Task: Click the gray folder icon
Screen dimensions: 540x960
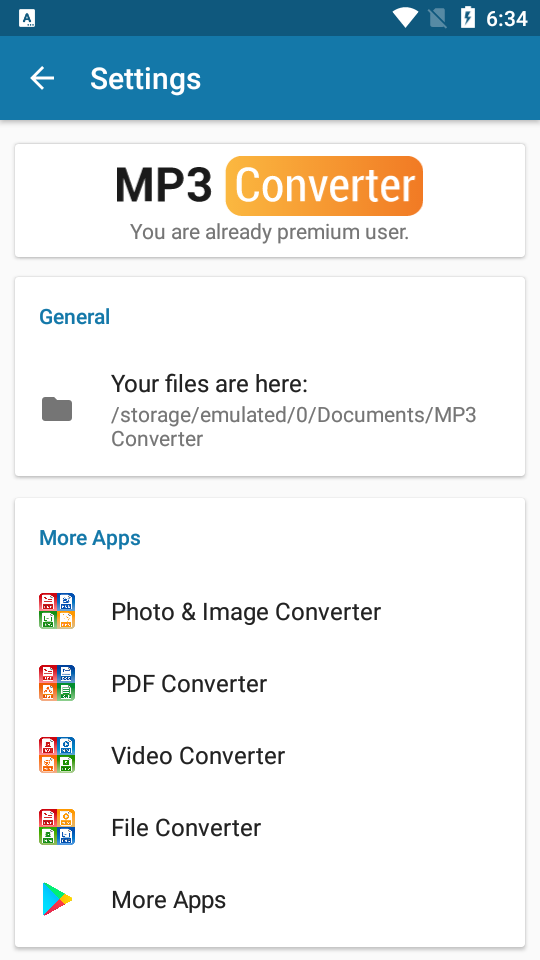Action: click(x=57, y=410)
